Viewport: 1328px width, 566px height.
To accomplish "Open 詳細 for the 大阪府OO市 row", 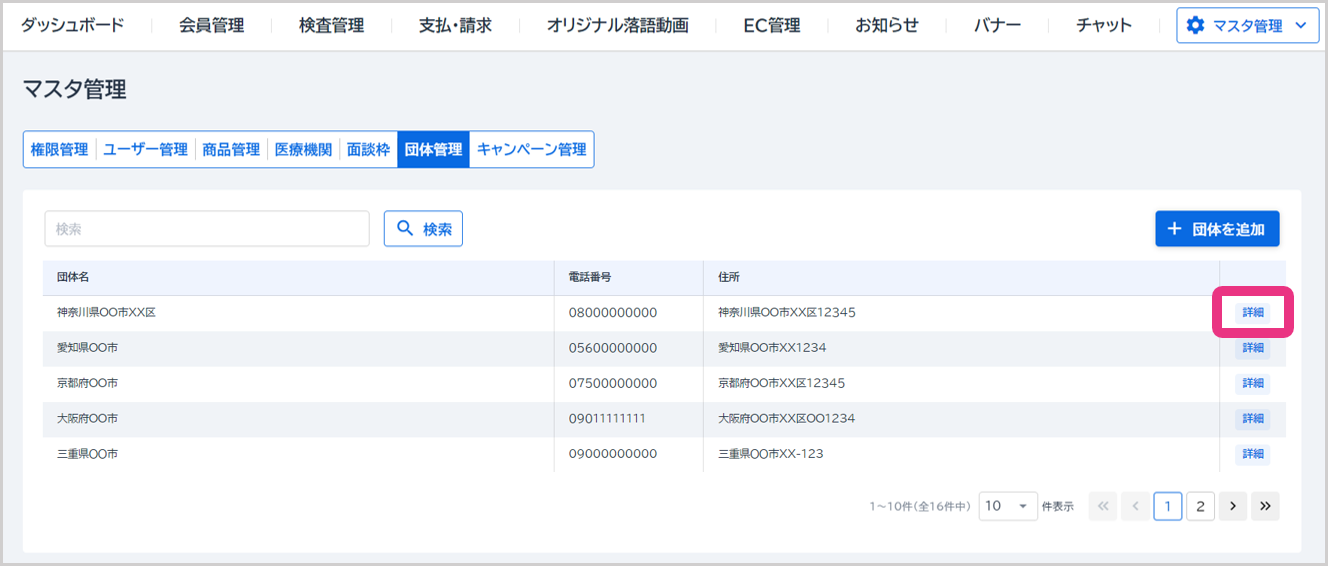I will coord(1253,419).
